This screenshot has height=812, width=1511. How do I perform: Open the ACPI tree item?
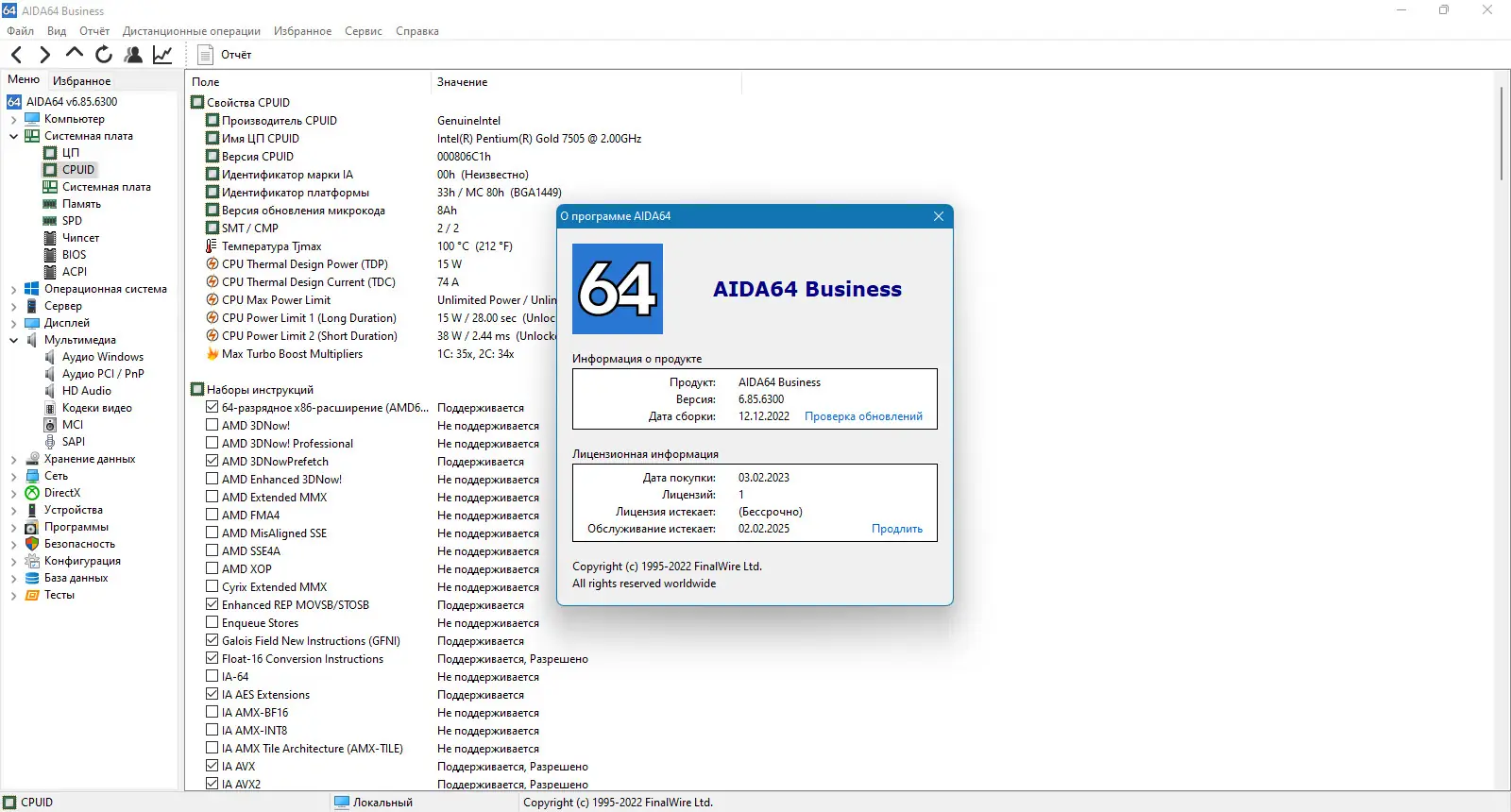[x=75, y=272]
